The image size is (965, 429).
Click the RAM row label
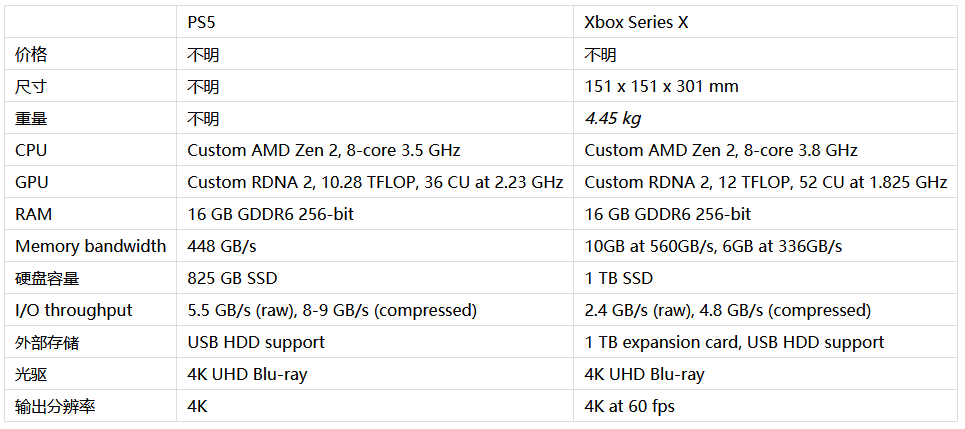32,214
